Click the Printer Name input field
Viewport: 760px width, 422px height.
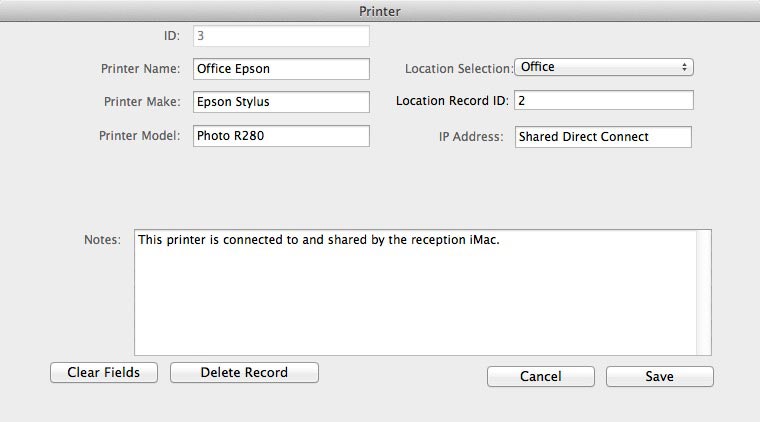(279, 69)
